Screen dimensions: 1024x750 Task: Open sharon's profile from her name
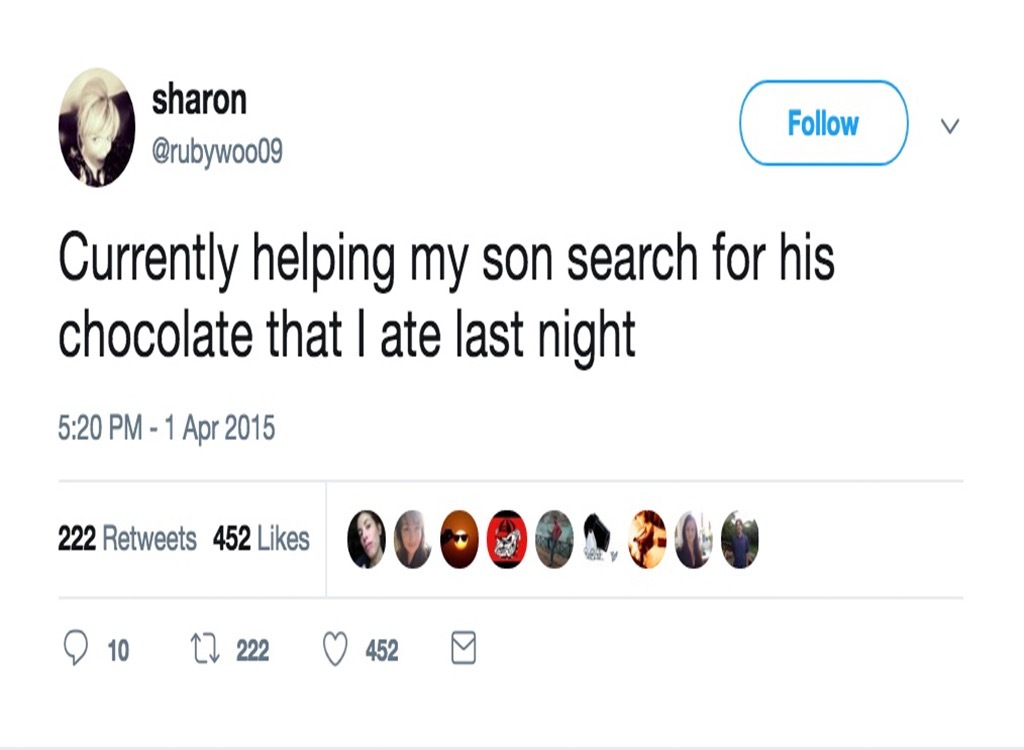[x=200, y=99]
